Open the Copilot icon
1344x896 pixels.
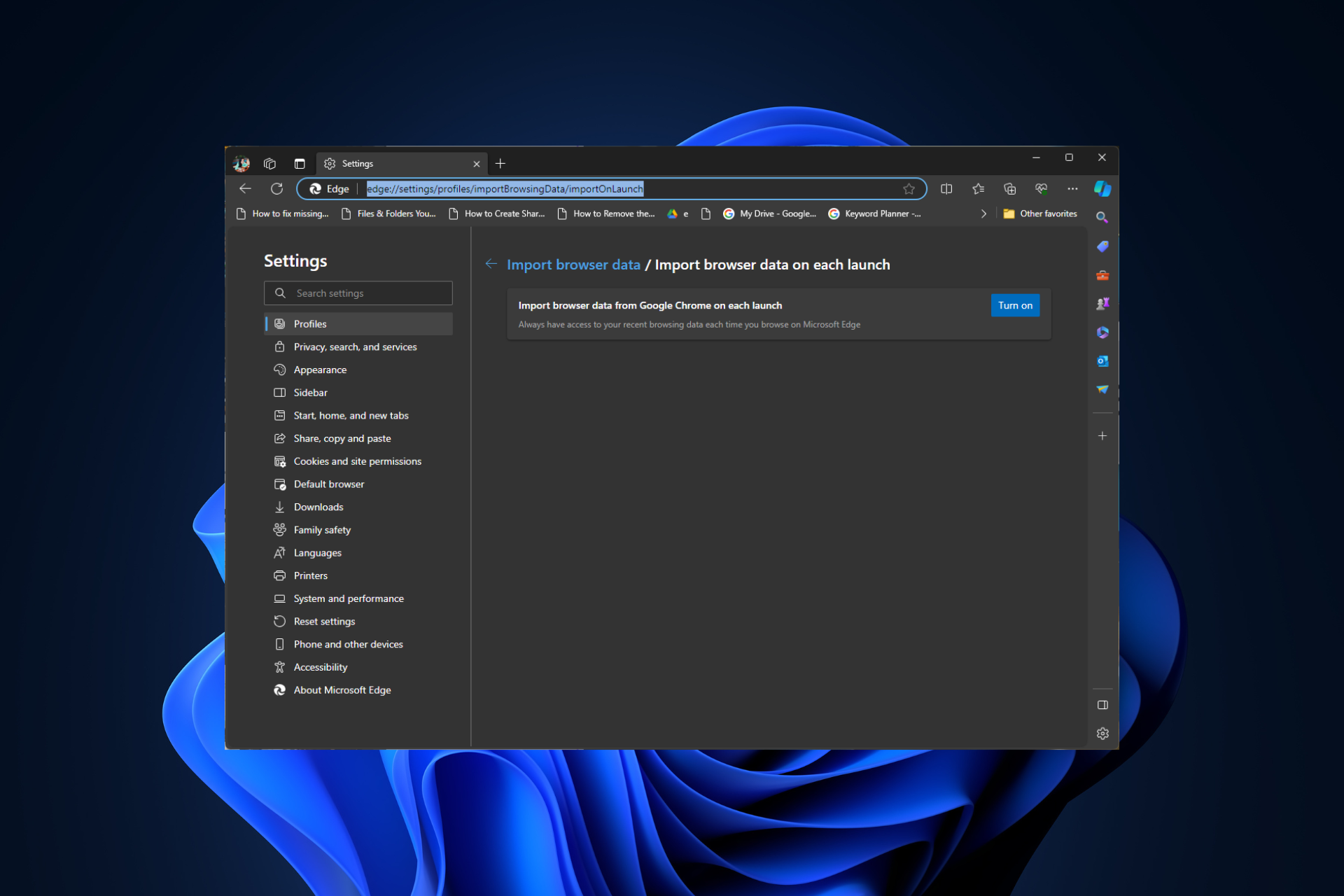coord(1102,189)
